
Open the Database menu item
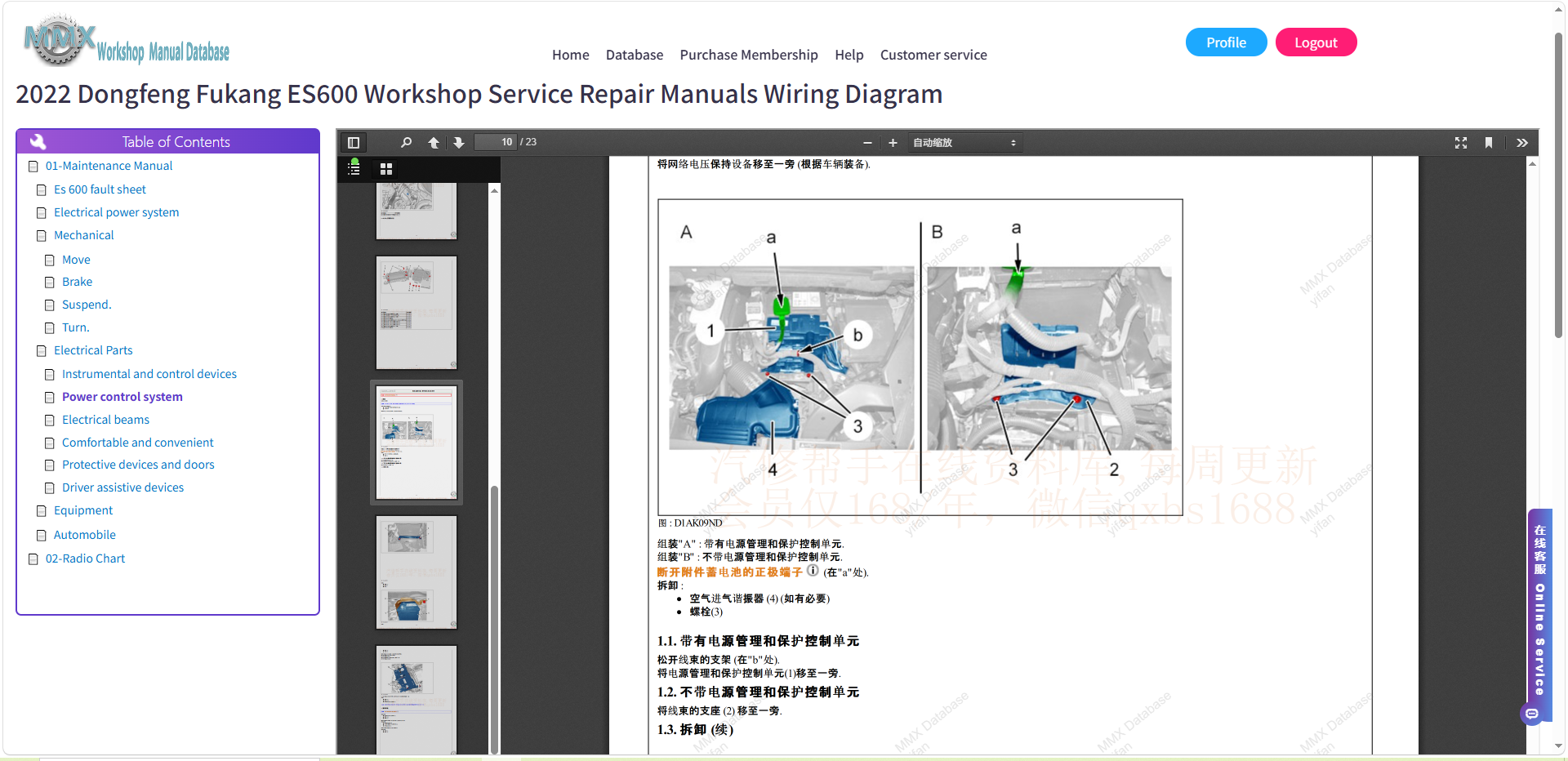(x=634, y=55)
